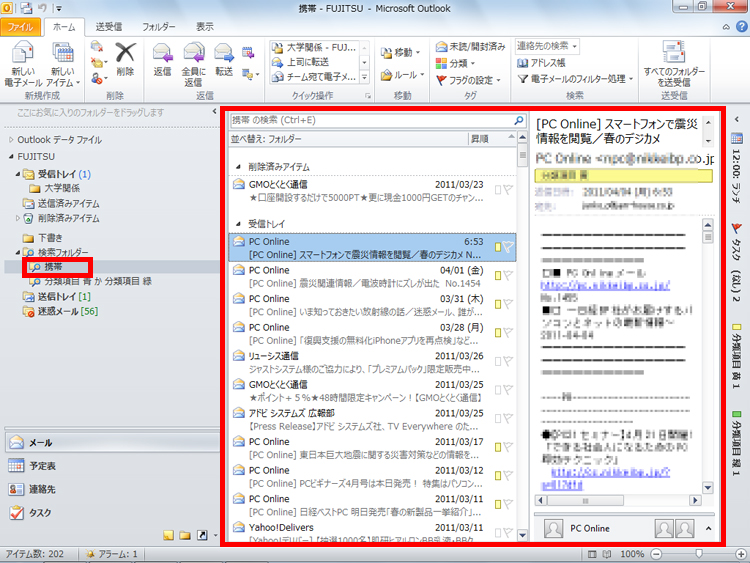
Task: Collapse the FUJITSU account tree node
Action: (11, 156)
